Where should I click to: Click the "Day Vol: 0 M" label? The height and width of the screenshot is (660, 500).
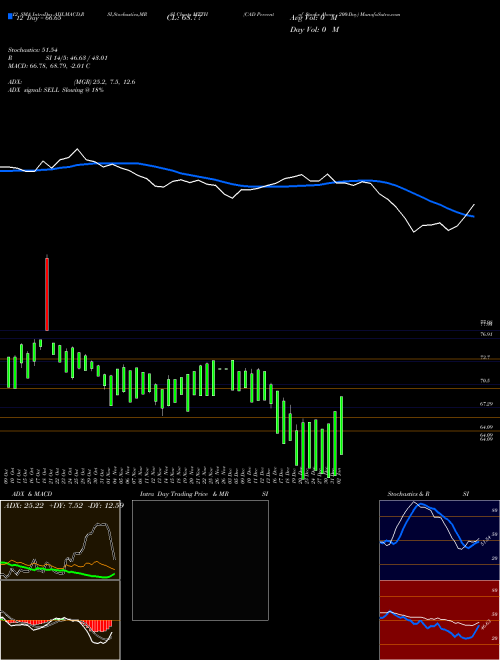pos(314,30)
